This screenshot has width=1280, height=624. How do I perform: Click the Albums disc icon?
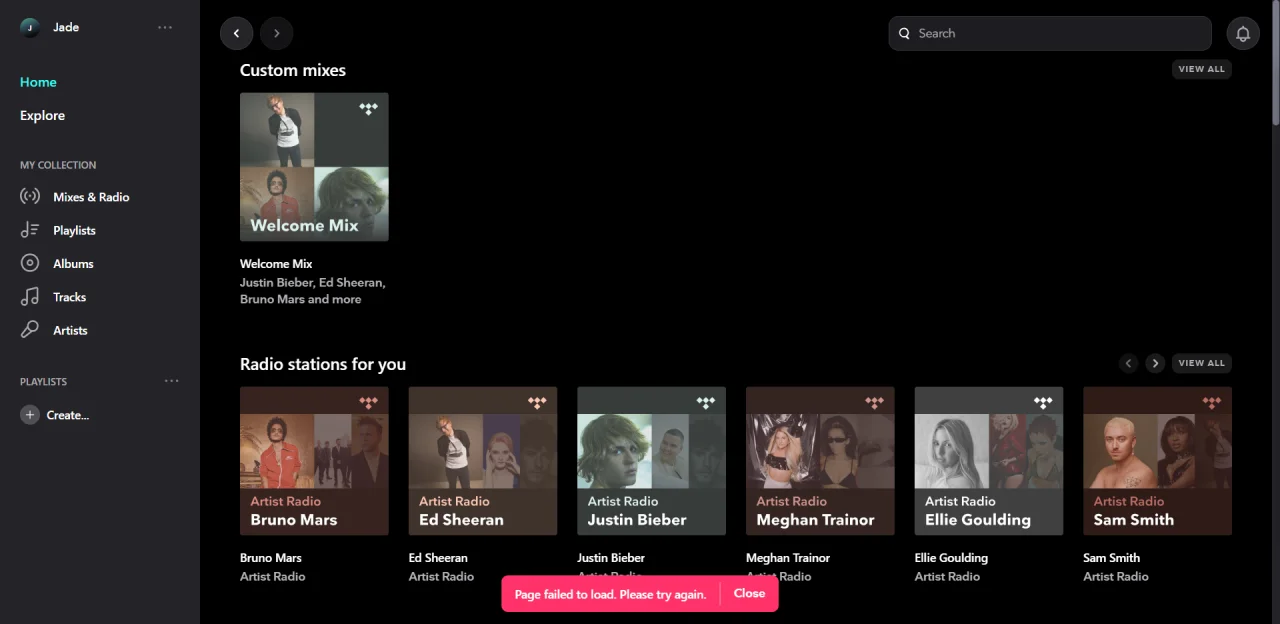30,264
